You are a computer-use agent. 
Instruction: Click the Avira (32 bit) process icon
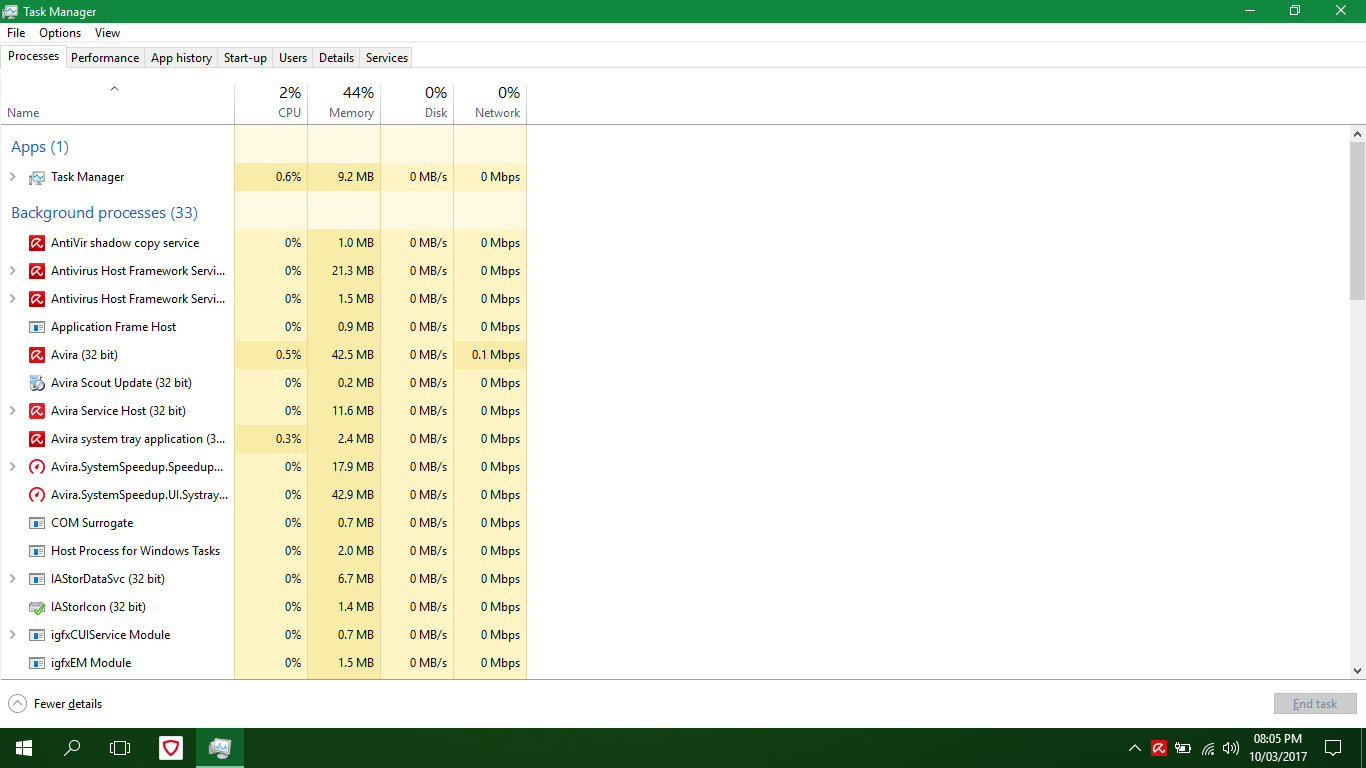point(37,355)
